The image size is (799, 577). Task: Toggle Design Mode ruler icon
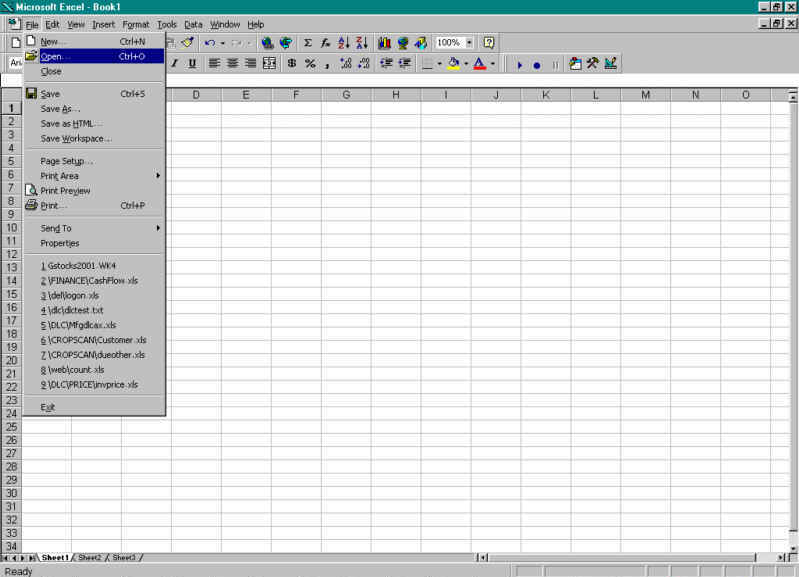(x=610, y=64)
